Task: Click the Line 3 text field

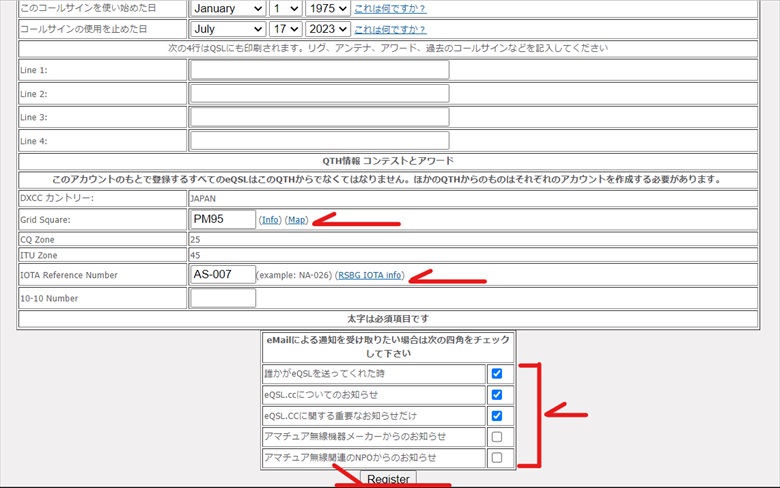Action: 319,117
